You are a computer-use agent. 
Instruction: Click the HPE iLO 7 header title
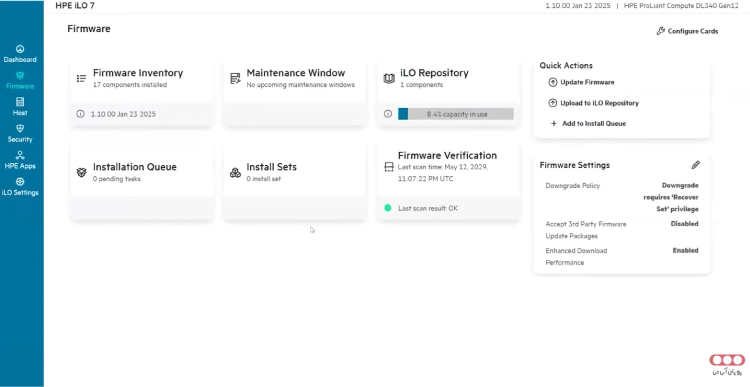75,6
